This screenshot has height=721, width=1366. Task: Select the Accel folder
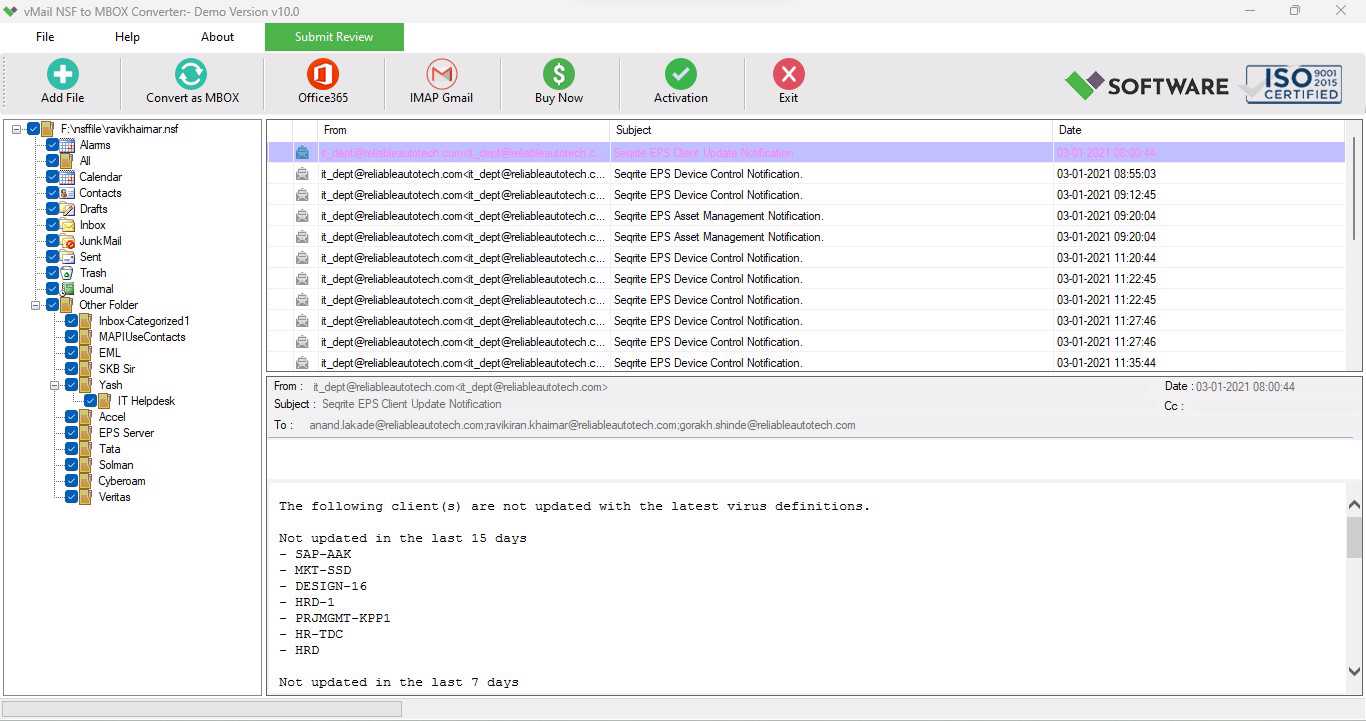tap(112, 417)
